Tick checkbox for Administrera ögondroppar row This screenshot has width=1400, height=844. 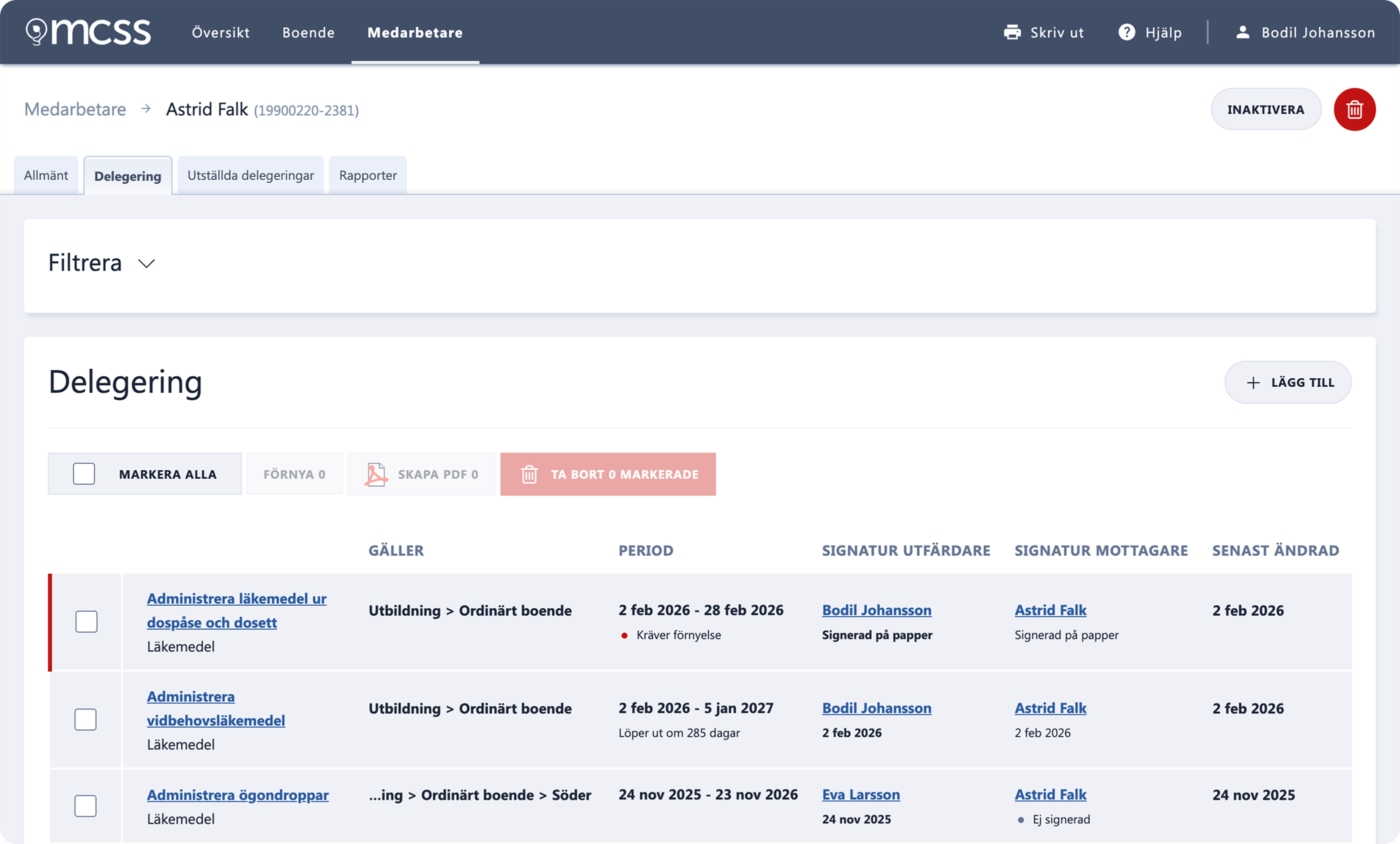pyautogui.click(x=85, y=806)
